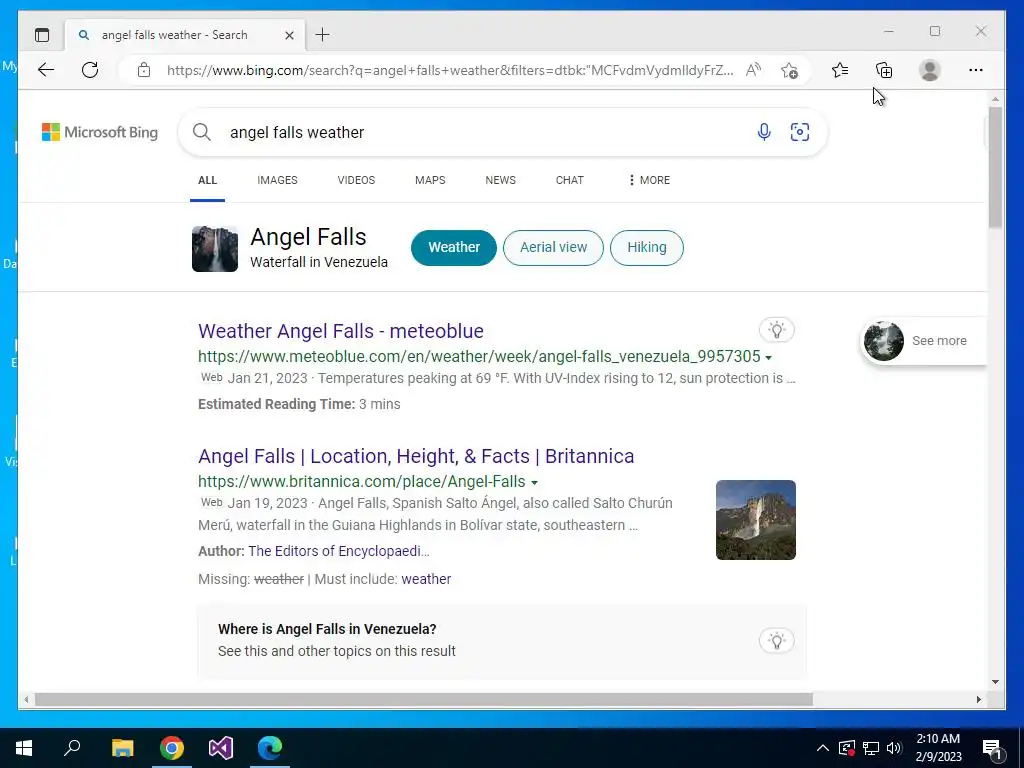Click the browser address bar URL
This screenshot has height=768, width=1024.
[x=449, y=71]
